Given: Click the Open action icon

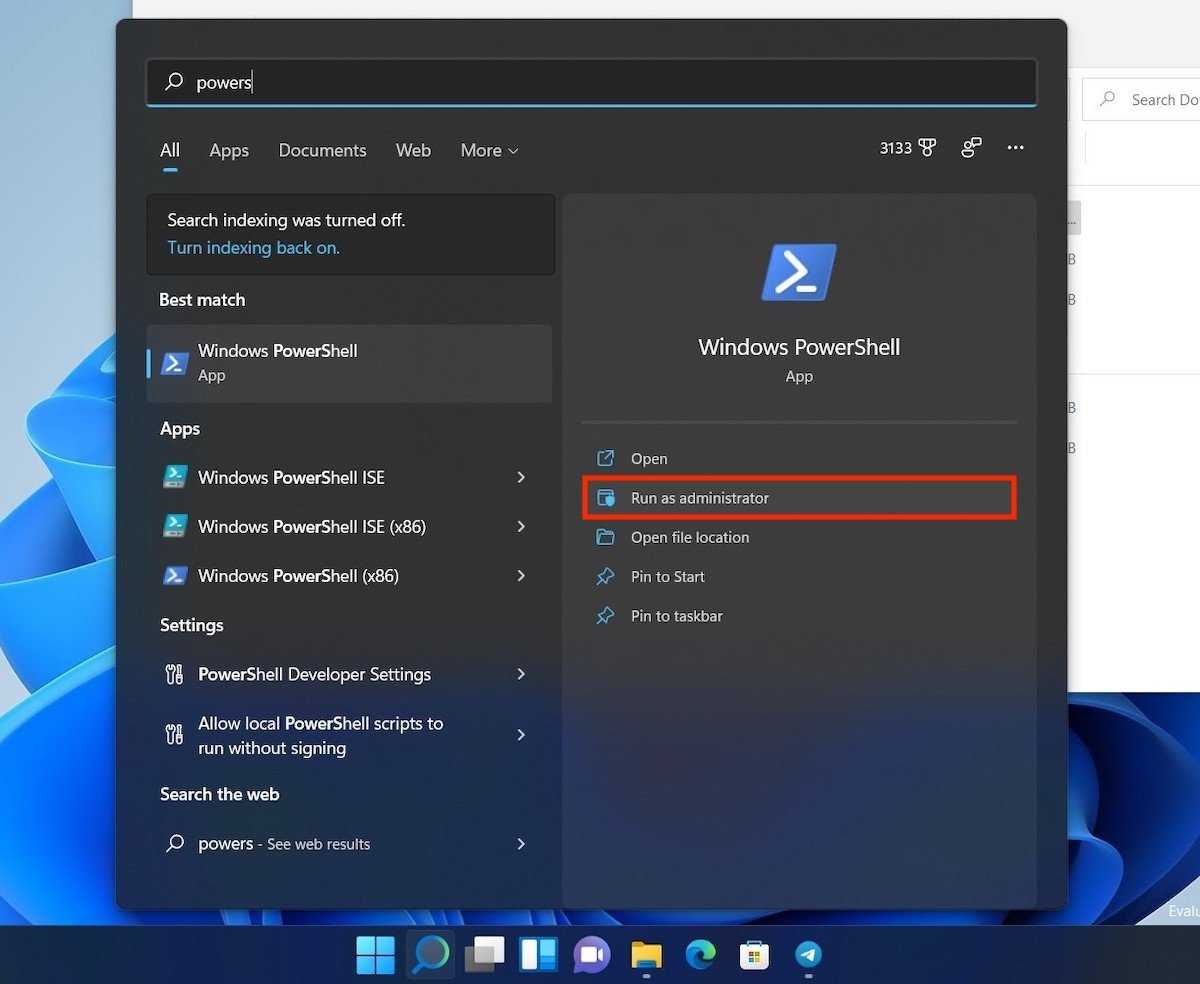Looking at the screenshot, I should click(605, 458).
